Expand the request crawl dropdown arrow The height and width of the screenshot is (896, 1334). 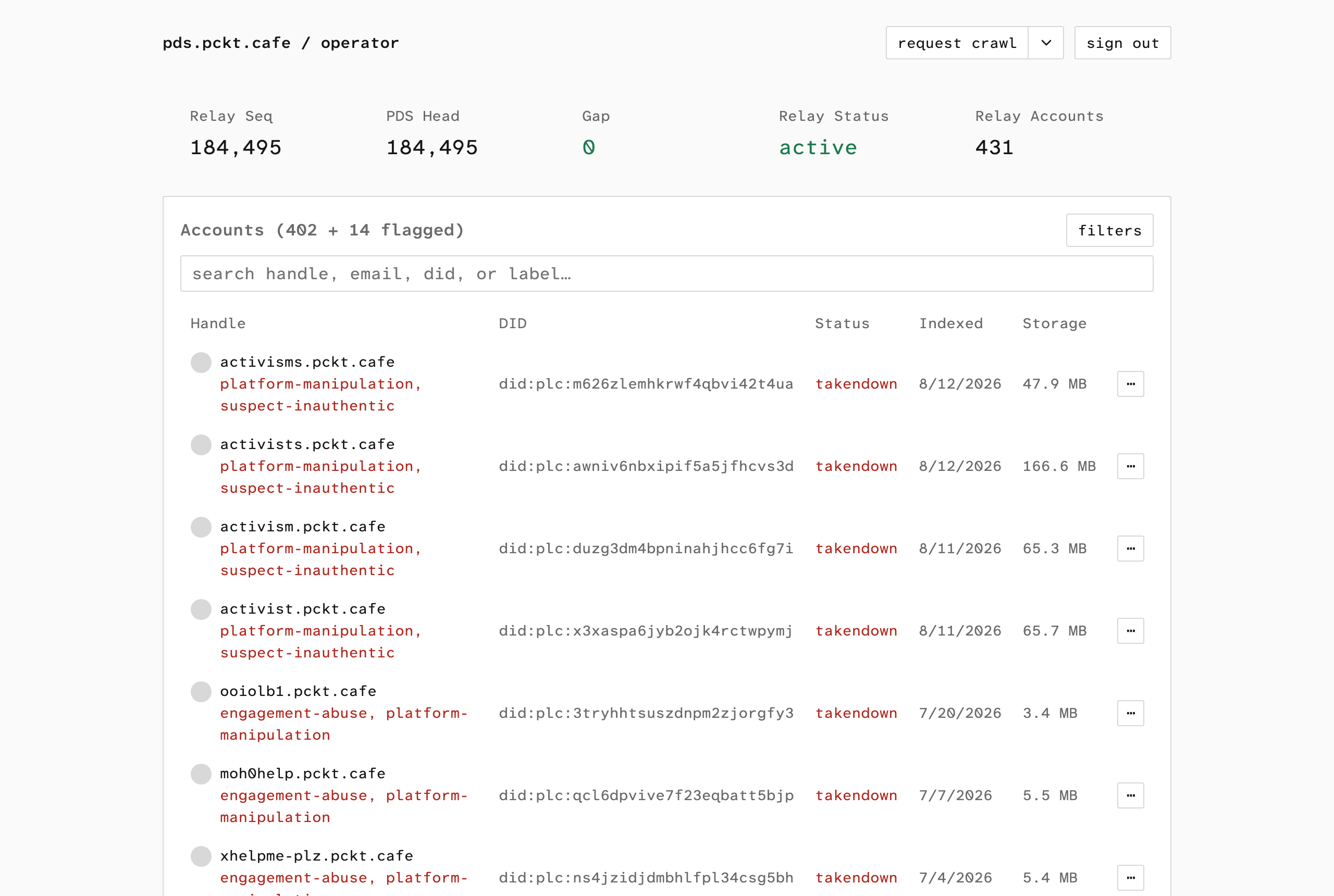(x=1045, y=43)
